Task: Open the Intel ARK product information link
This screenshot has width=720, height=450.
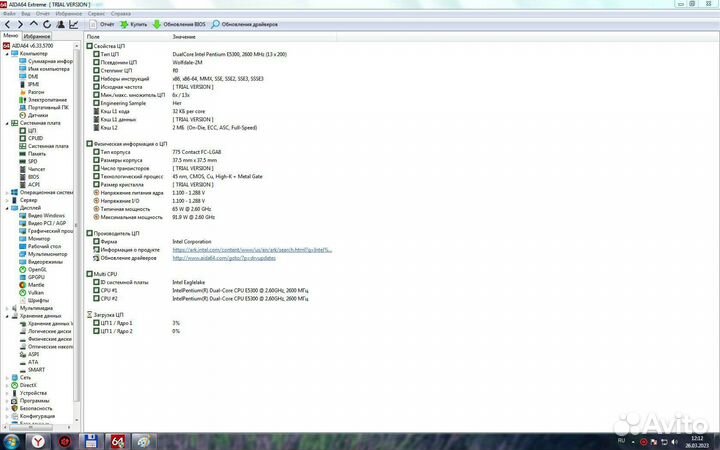Action: [x=252, y=250]
